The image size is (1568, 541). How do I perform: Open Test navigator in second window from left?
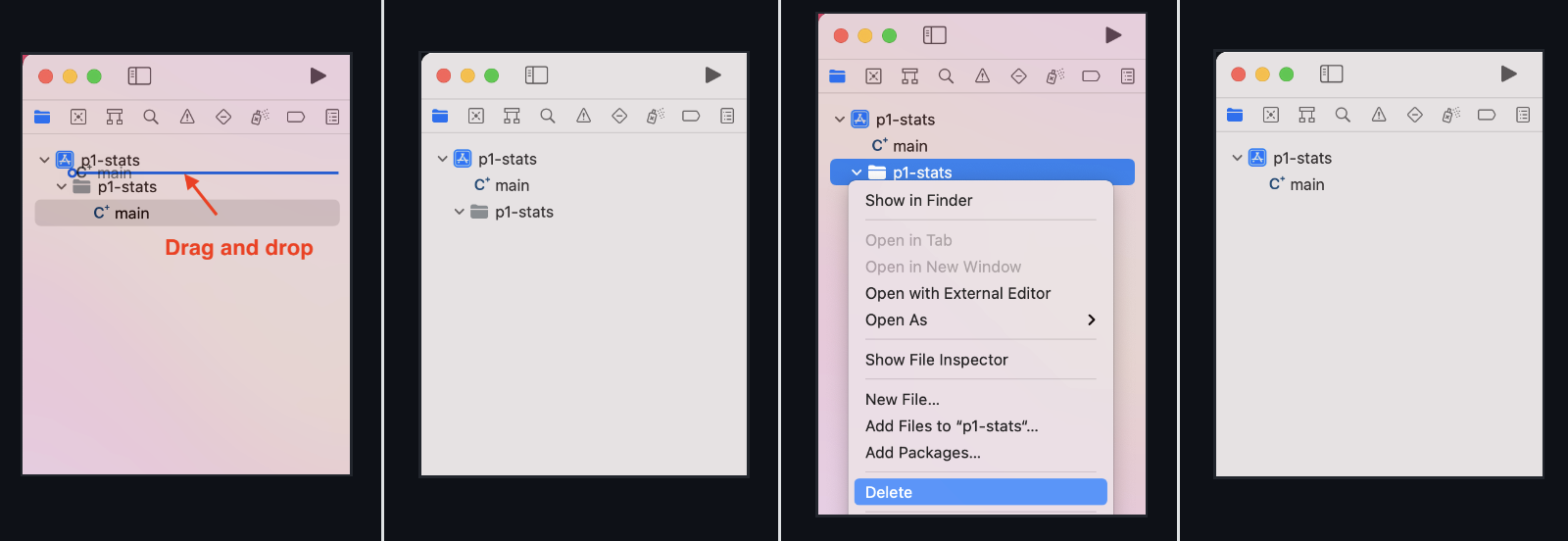tap(619, 116)
